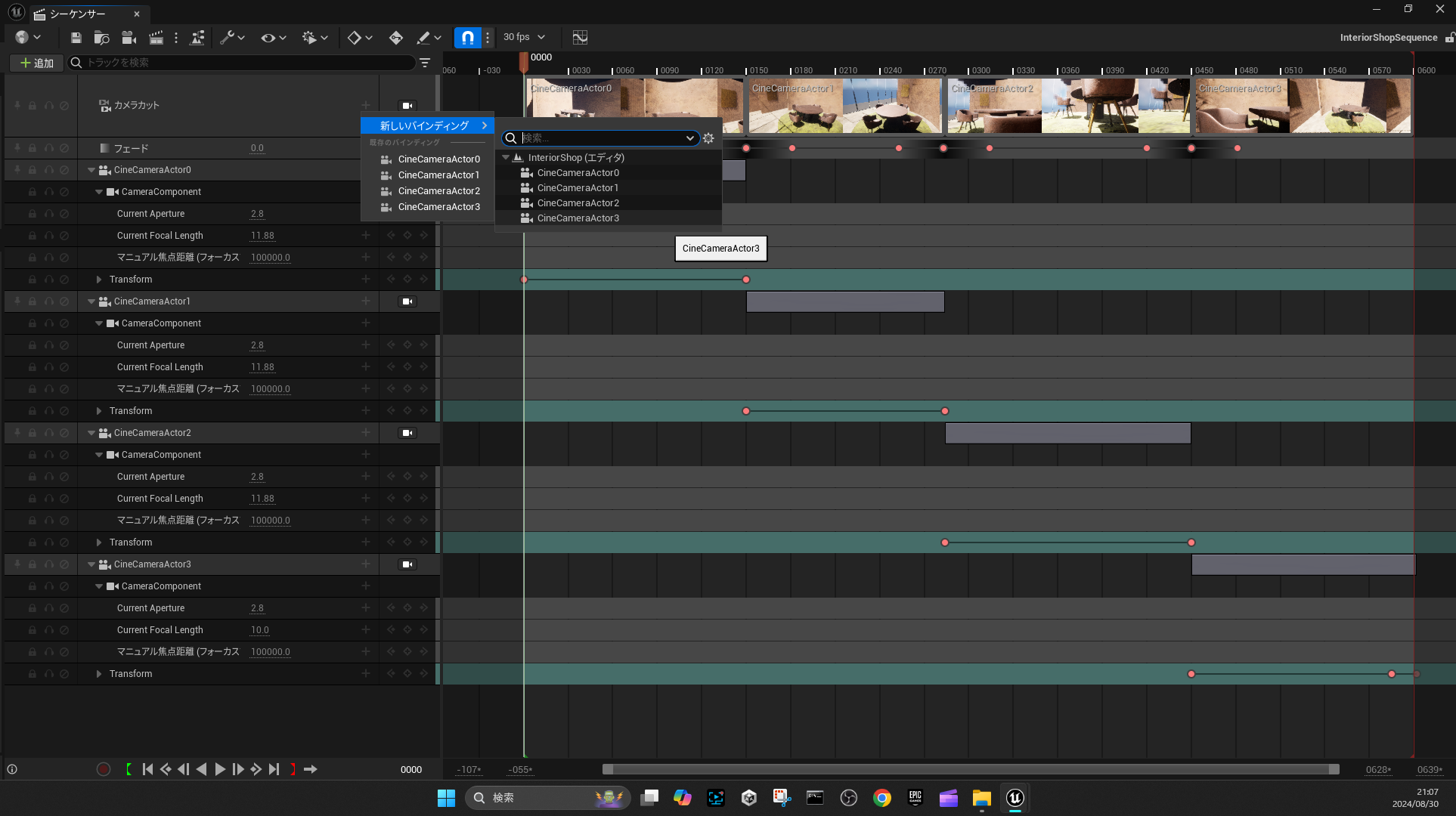Screen dimensions: 1456x816
Task: Click the Create Camera toolbar icon
Action: click(129, 38)
